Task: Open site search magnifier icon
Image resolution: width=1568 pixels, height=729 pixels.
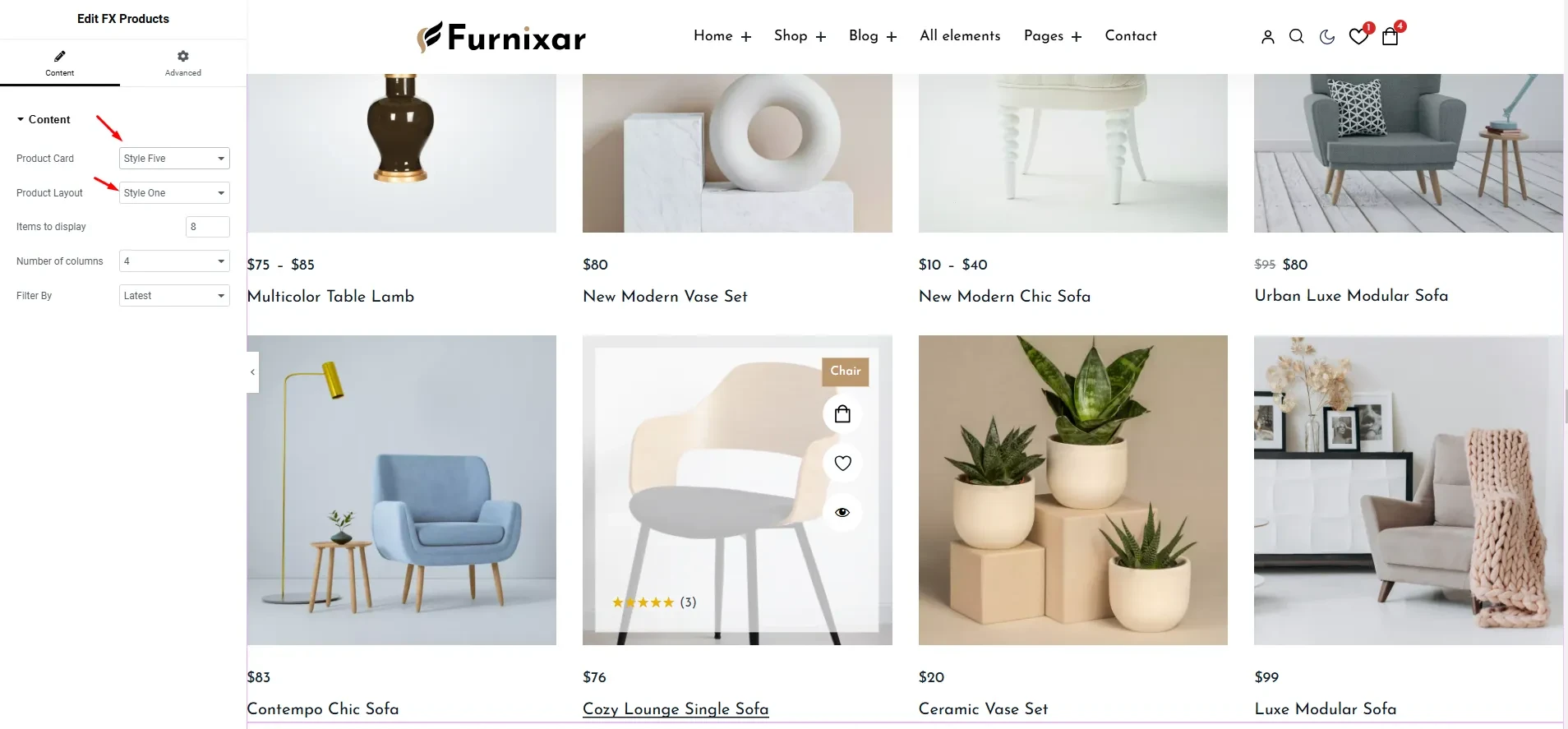Action: pyautogui.click(x=1297, y=37)
